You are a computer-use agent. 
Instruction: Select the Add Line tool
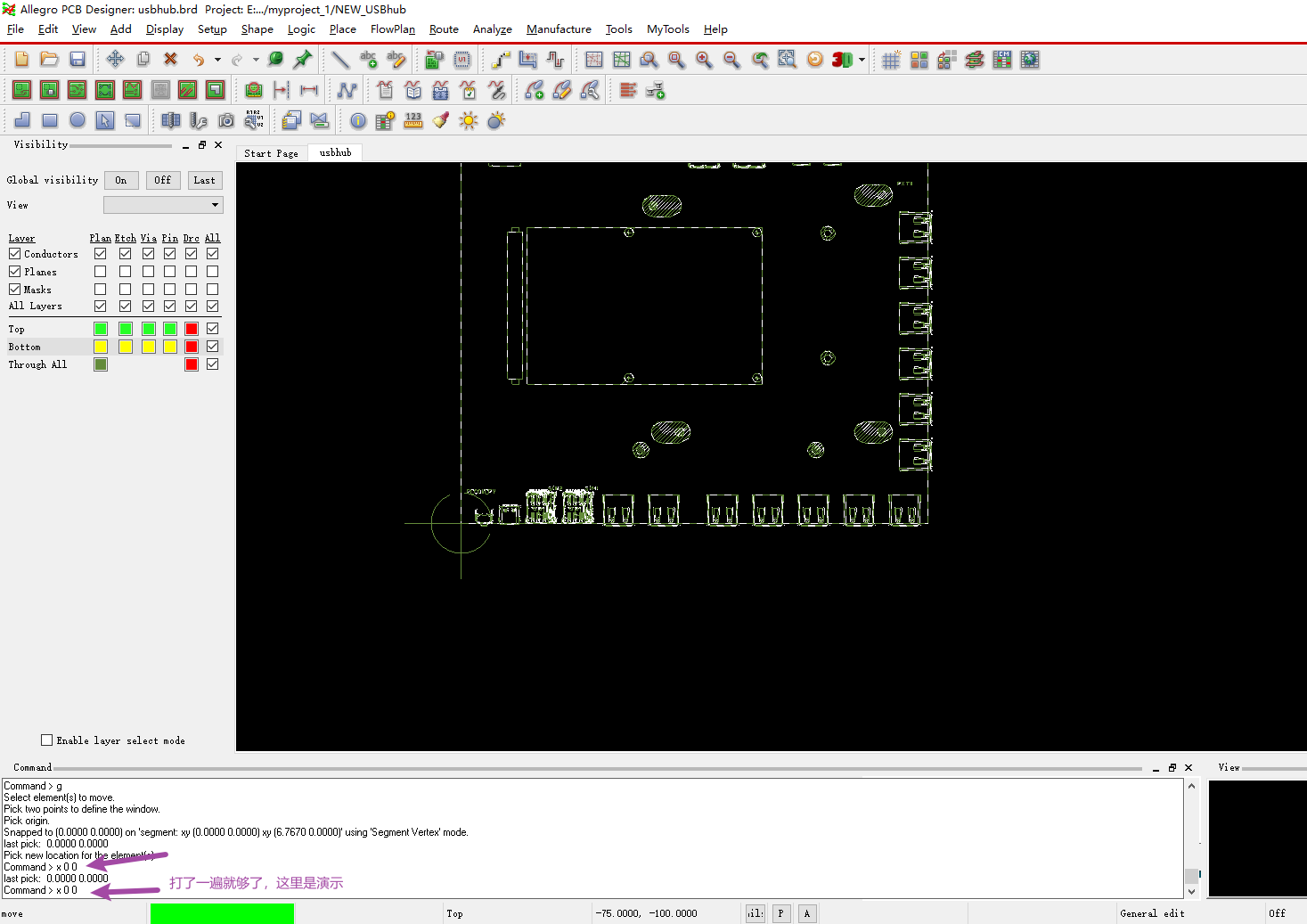point(340,60)
